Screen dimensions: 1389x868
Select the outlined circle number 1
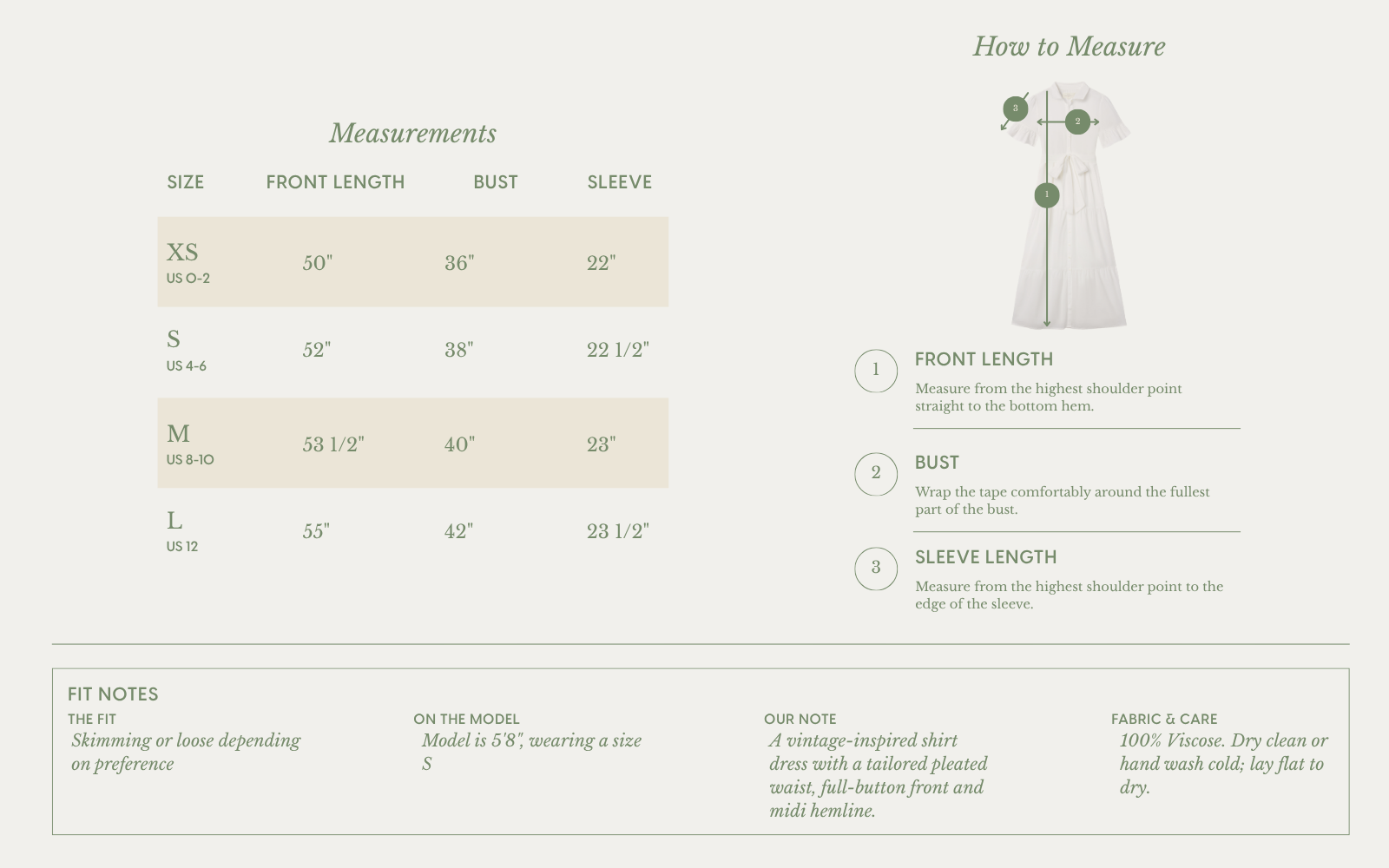click(x=876, y=371)
